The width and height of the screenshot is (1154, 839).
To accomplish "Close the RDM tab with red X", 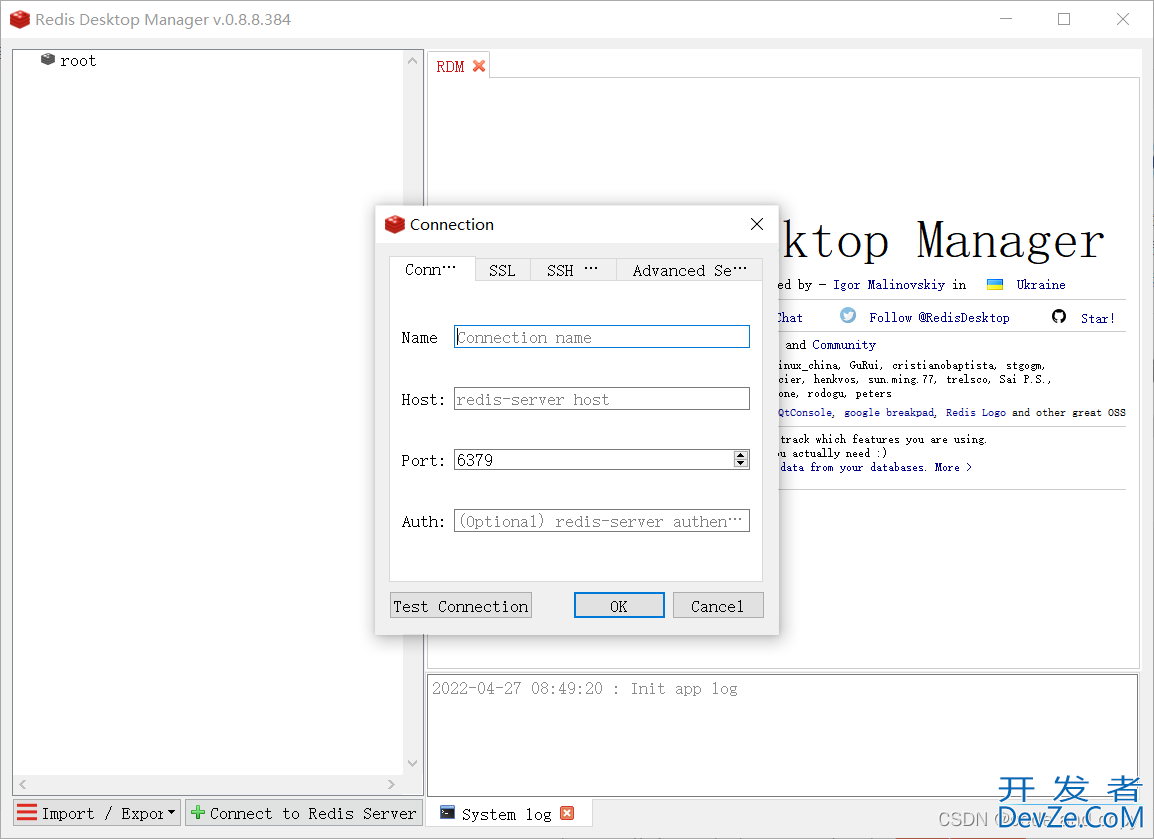I will click(478, 66).
